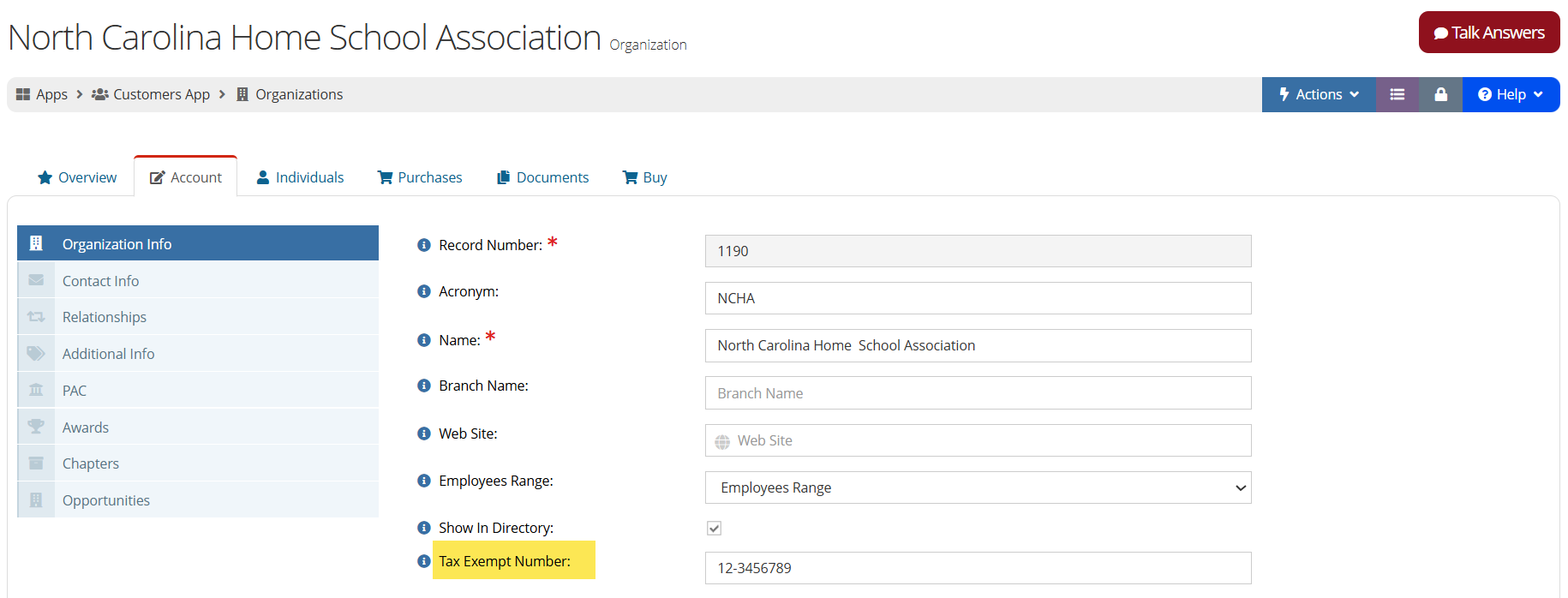Click info icon beside Show In Directory
This screenshot has width=1568, height=598.
point(423,528)
